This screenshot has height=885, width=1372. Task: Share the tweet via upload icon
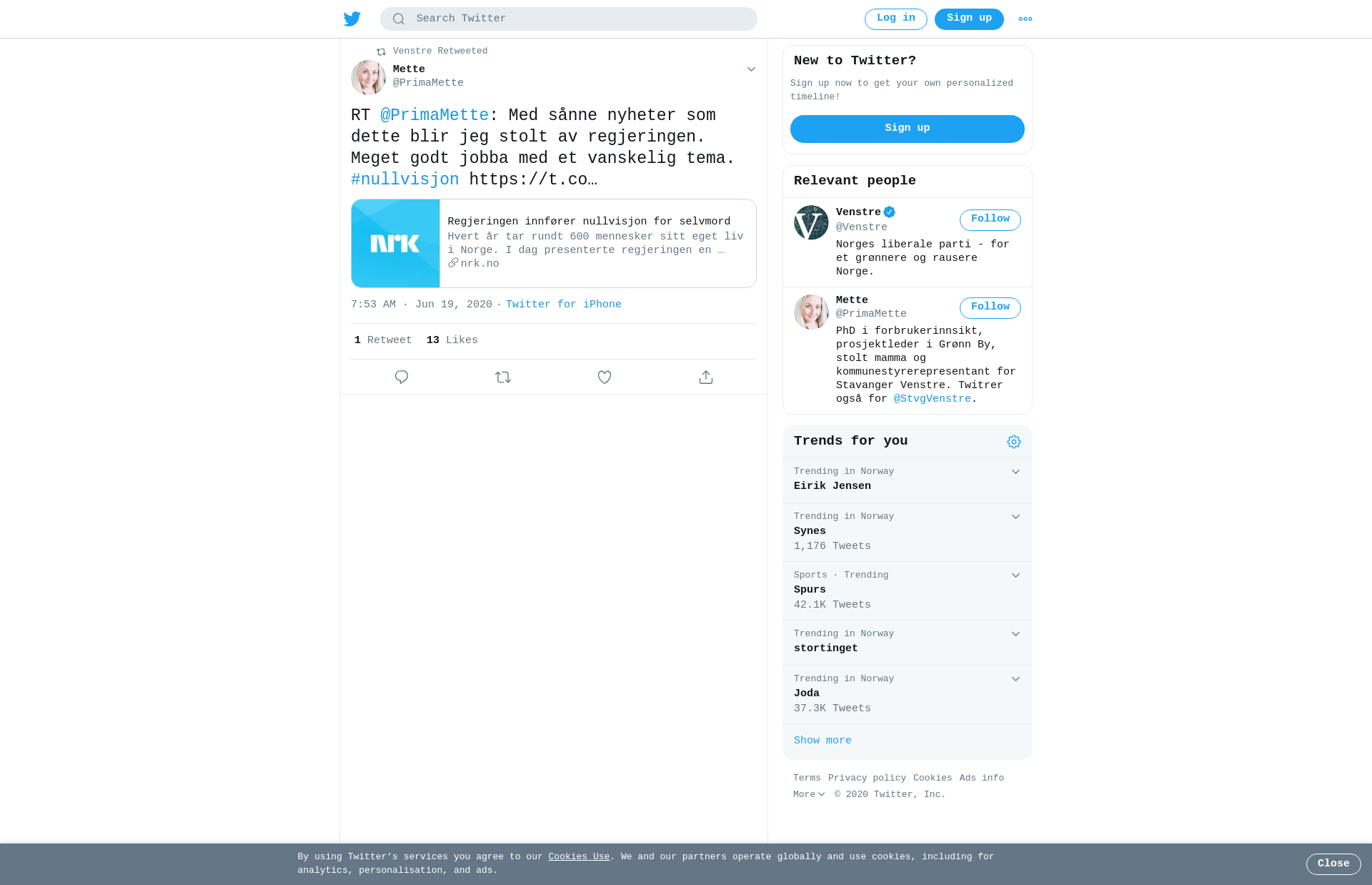pos(706,377)
